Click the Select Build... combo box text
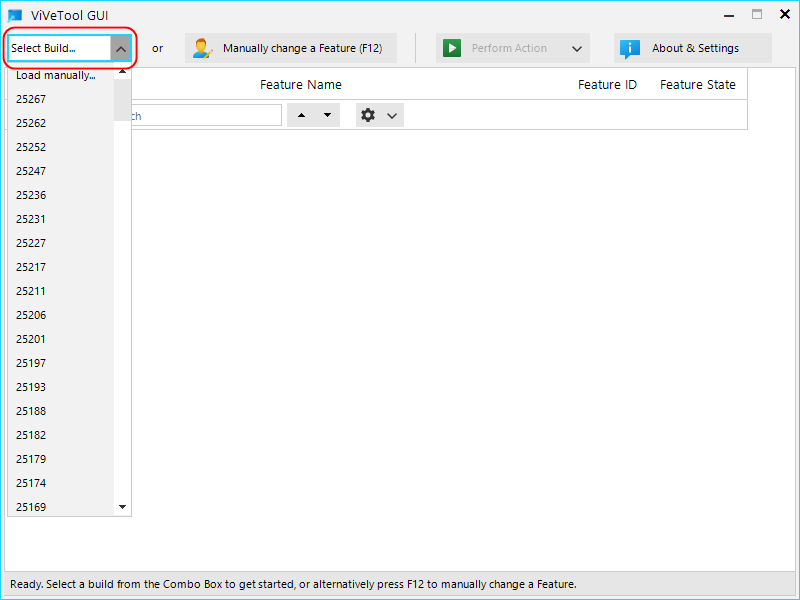 [43, 48]
